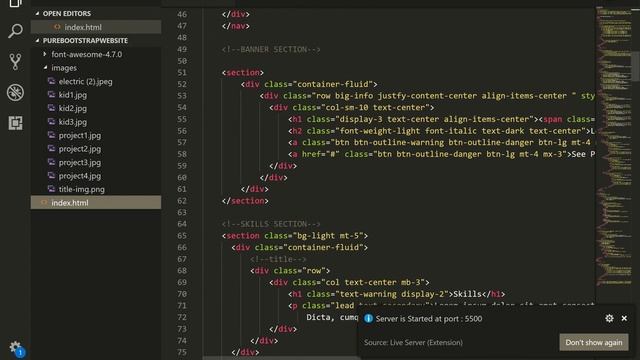Click the Skills heading text on line 70
Image resolution: width=640 pixels, height=360 pixels.
coord(467,294)
